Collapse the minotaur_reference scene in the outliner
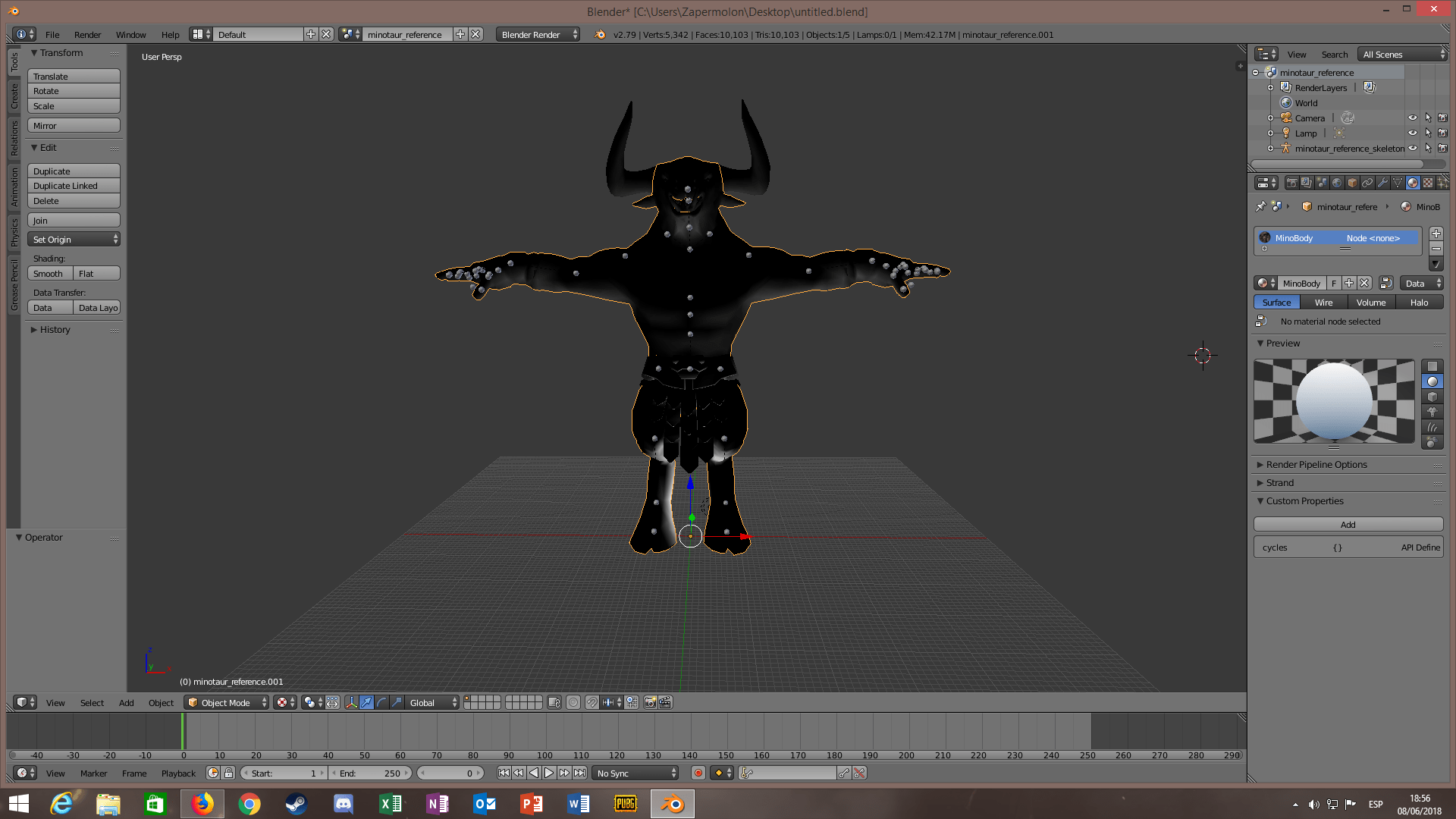The height and width of the screenshot is (819, 1456). [1257, 72]
